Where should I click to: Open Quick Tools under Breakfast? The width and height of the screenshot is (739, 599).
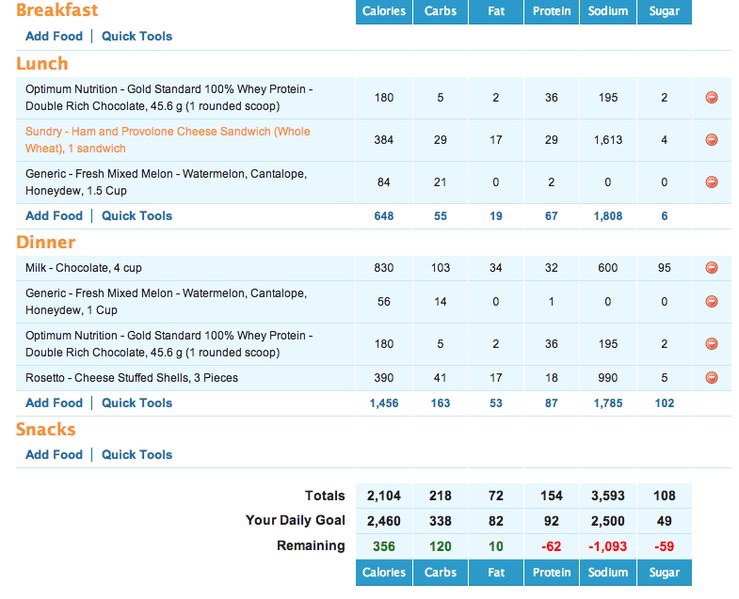137,36
